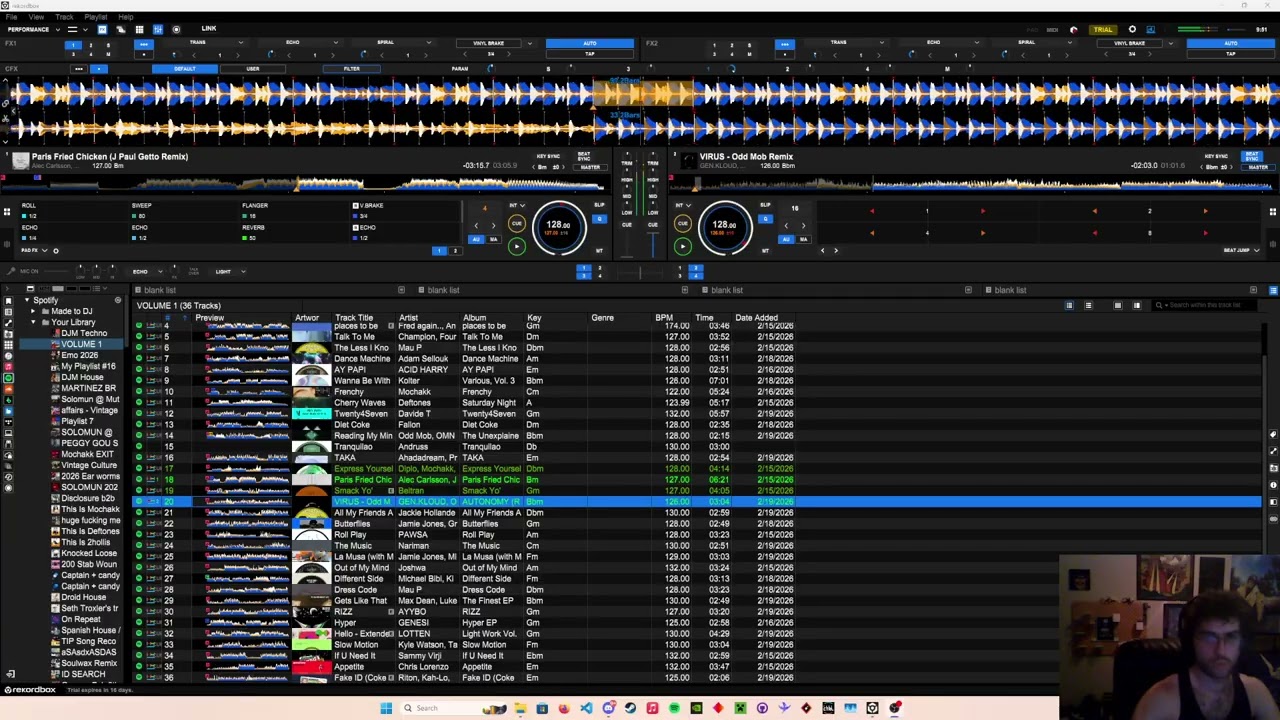Click deck 1 track artwork thumbnail
1280x720 pixels.
click(x=20, y=161)
